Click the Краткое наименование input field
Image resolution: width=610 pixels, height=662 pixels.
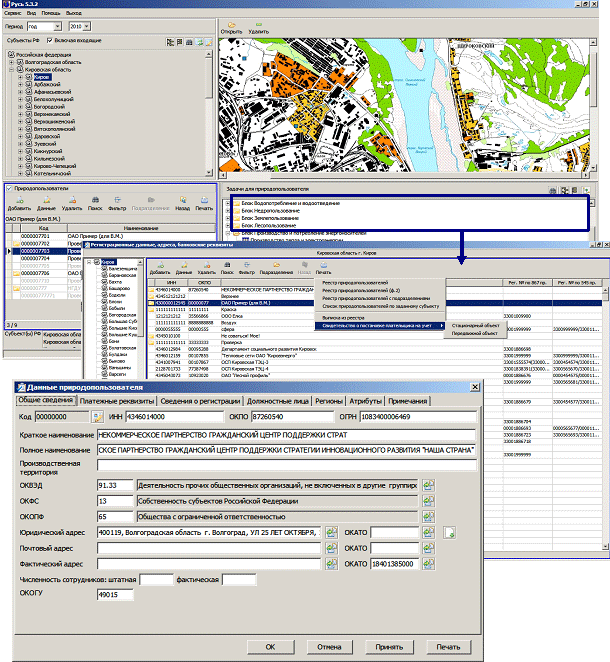286,436
